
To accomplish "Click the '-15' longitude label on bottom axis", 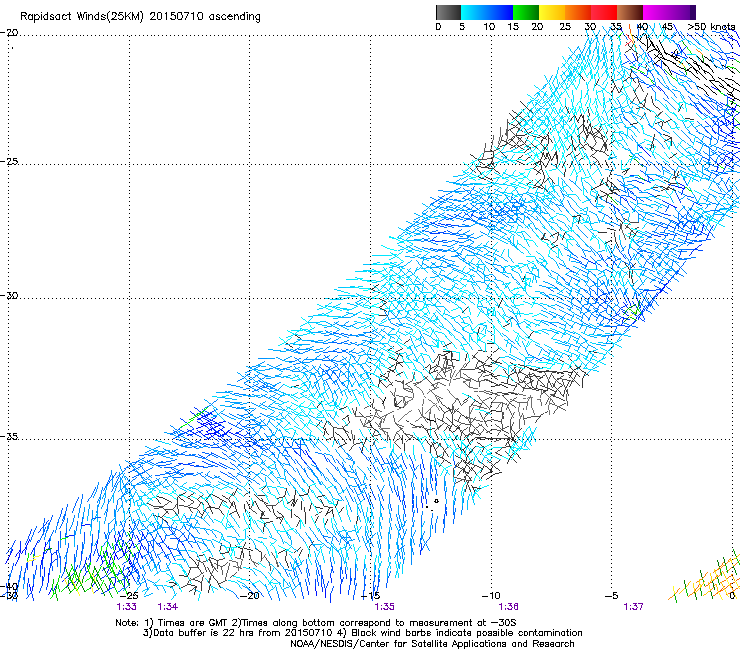I will click(371, 596).
